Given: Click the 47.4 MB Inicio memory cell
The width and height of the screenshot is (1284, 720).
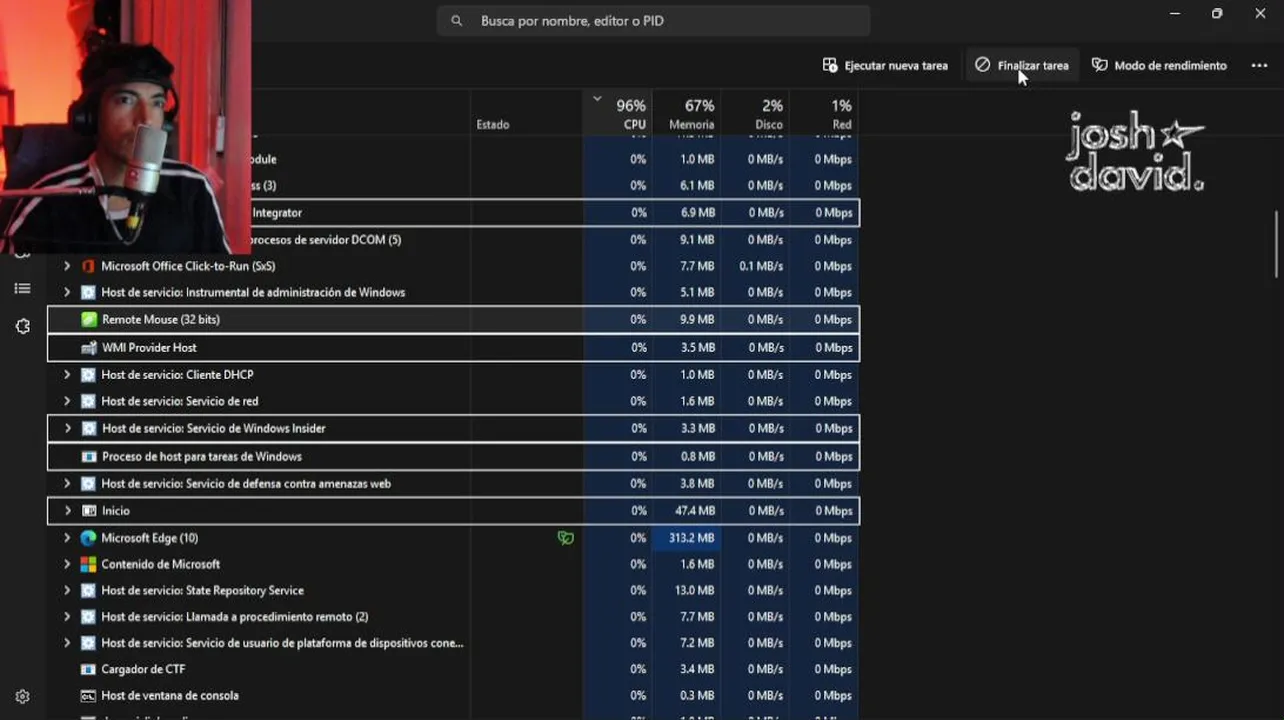Looking at the screenshot, I should click(x=687, y=511).
